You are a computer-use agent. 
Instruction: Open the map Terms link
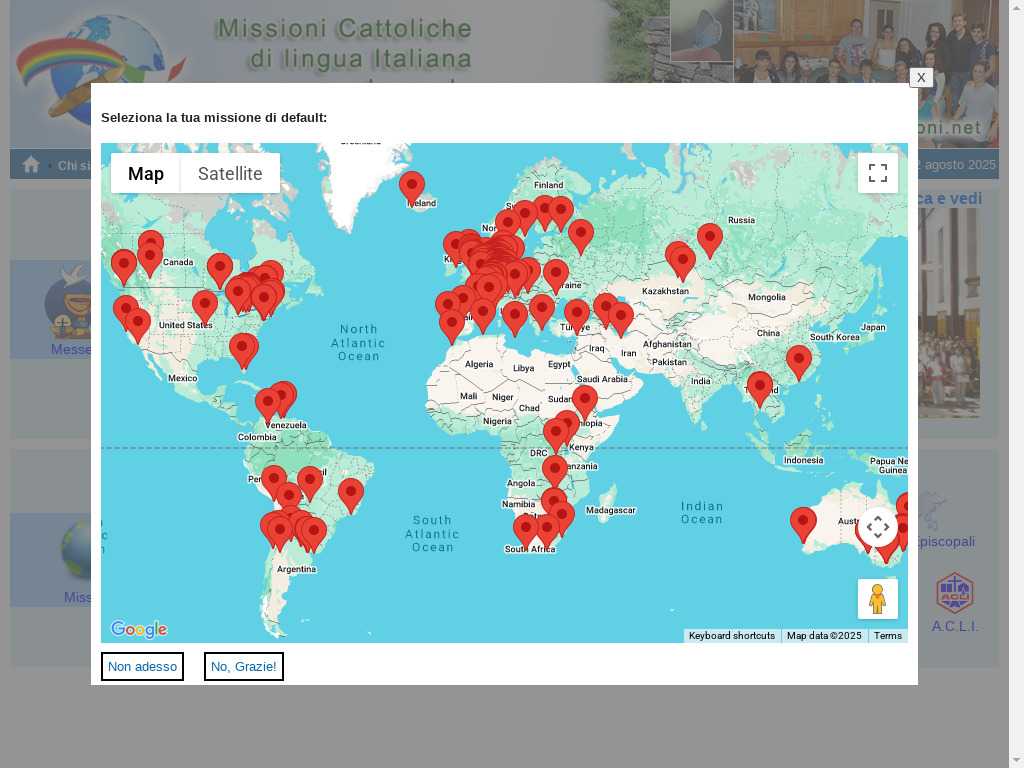coord(888,635)
